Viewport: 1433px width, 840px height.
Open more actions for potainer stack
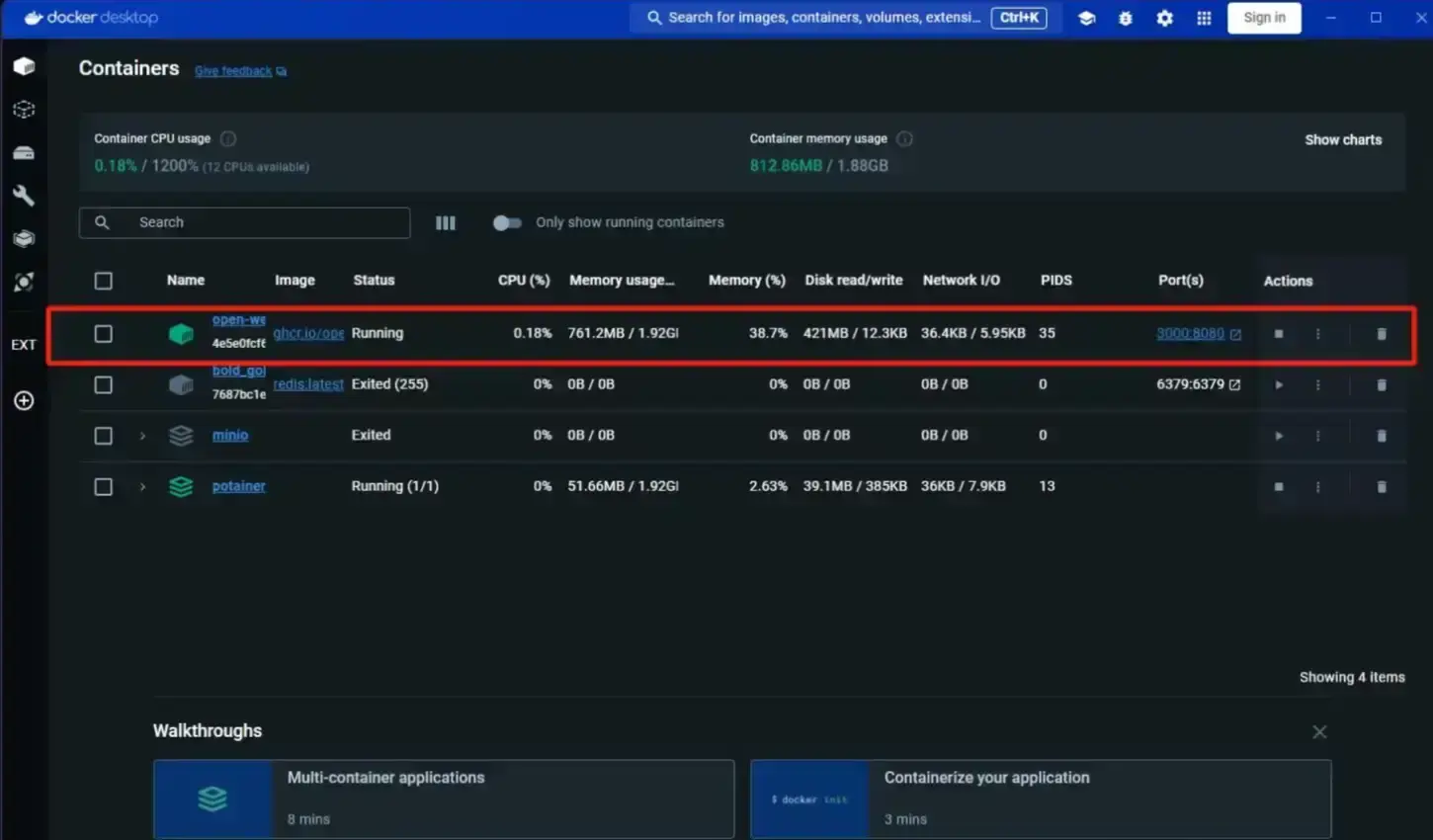coord(1317,486)
